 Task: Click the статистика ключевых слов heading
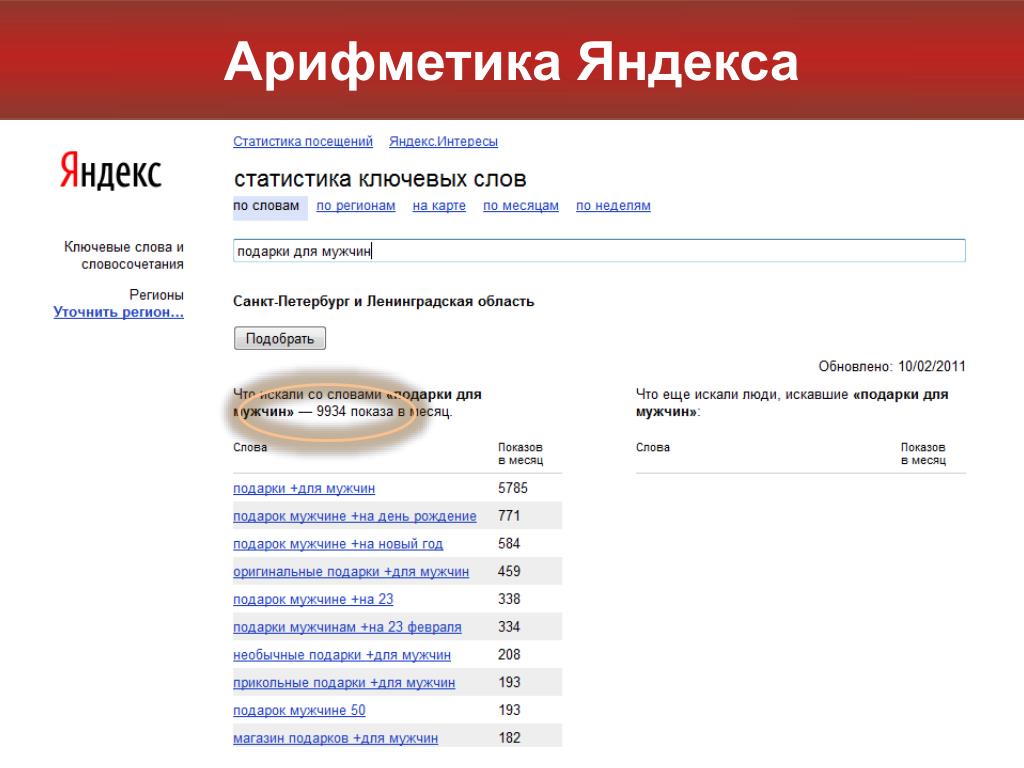coord(380,179)
